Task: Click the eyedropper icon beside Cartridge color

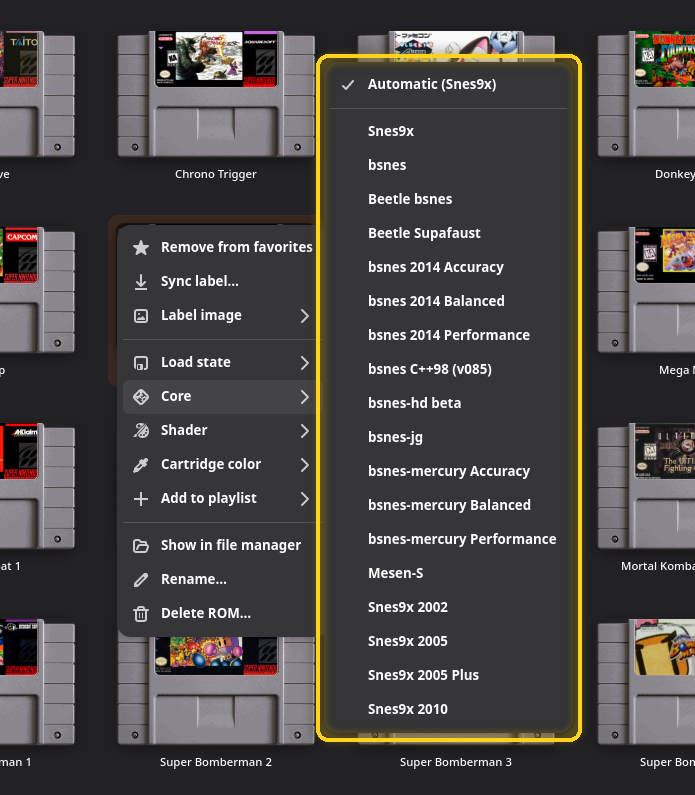Action: click(x=141, y=465)
